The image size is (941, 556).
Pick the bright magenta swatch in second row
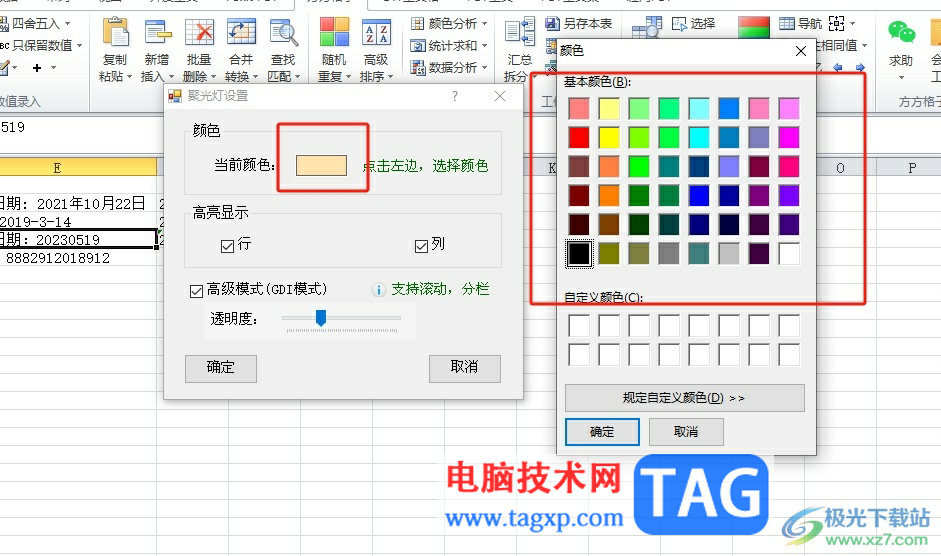tap(789, 137)
